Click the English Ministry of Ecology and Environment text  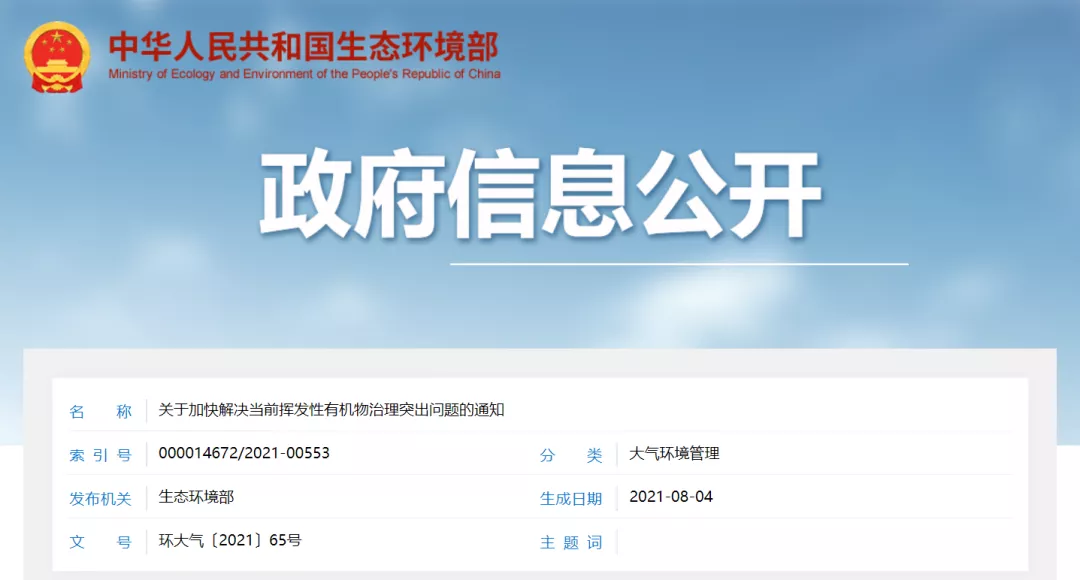click(304, 74)
